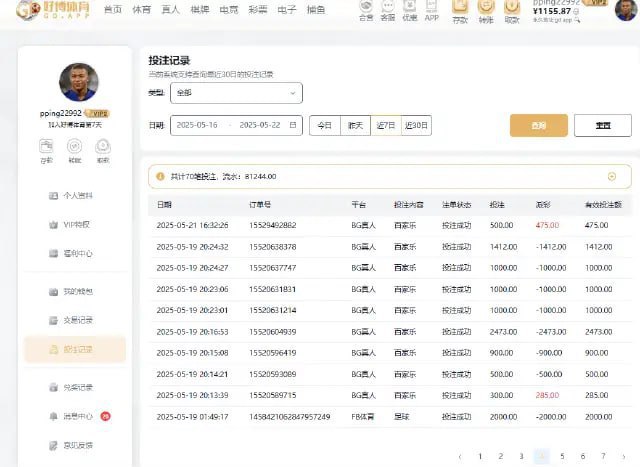
Task: Click the 查询 search button
Action: point(539,126)
